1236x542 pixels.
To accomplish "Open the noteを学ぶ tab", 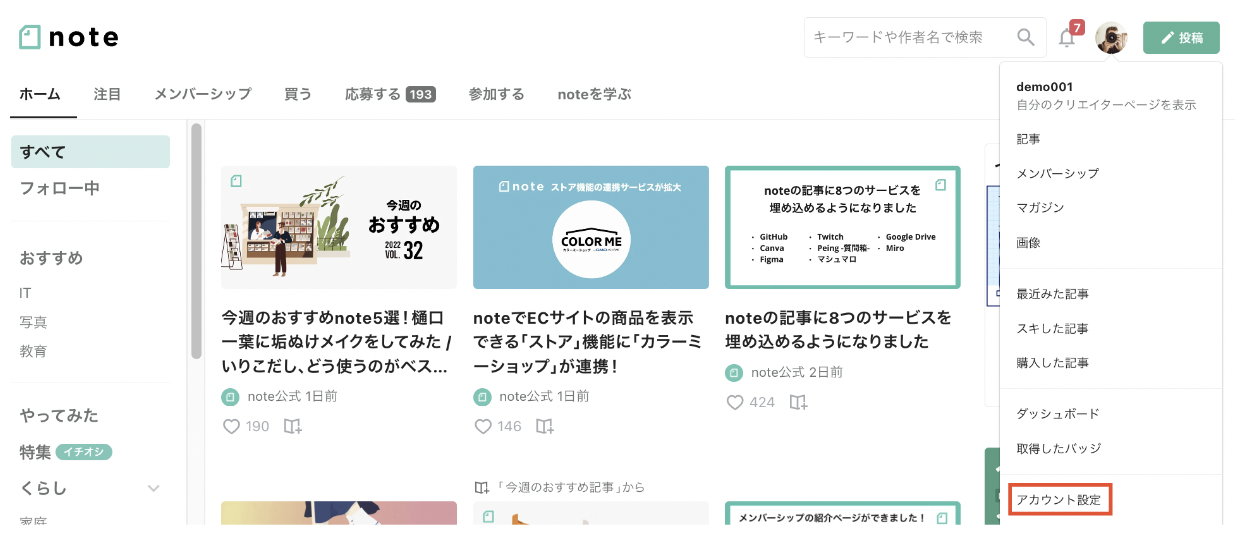I will (595, 94).
